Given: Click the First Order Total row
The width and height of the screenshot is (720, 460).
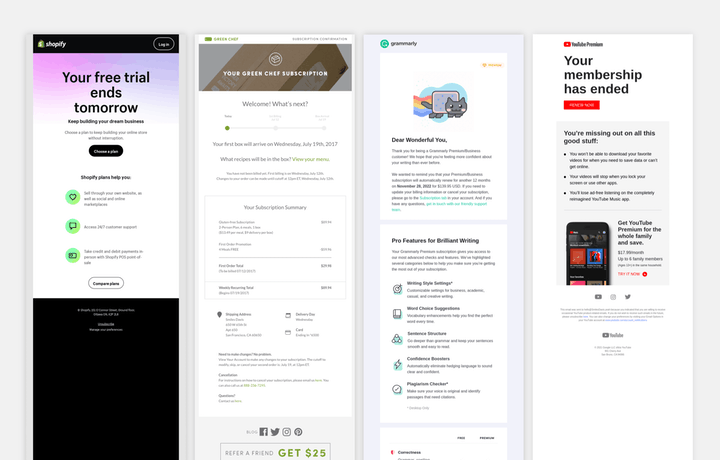Looking at the screenshot, I should [x=275, y=268].
